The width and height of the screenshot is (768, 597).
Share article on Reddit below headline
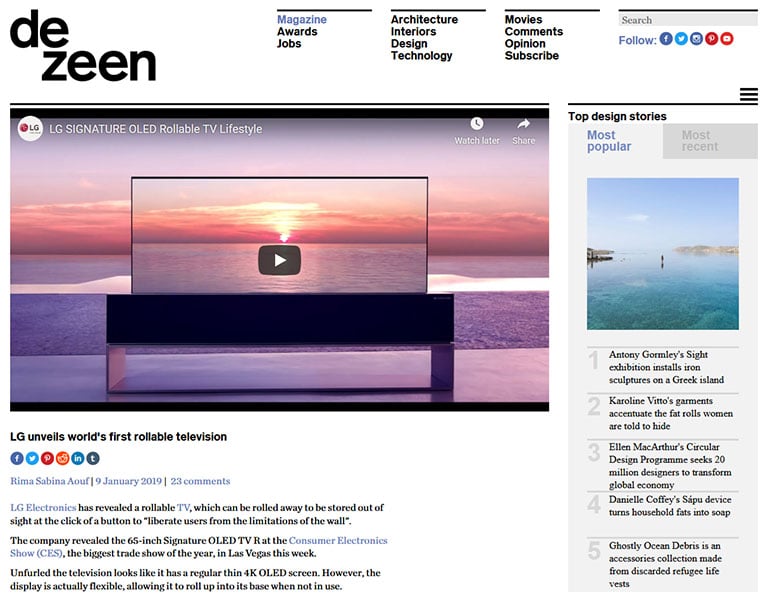click(62, 458)
